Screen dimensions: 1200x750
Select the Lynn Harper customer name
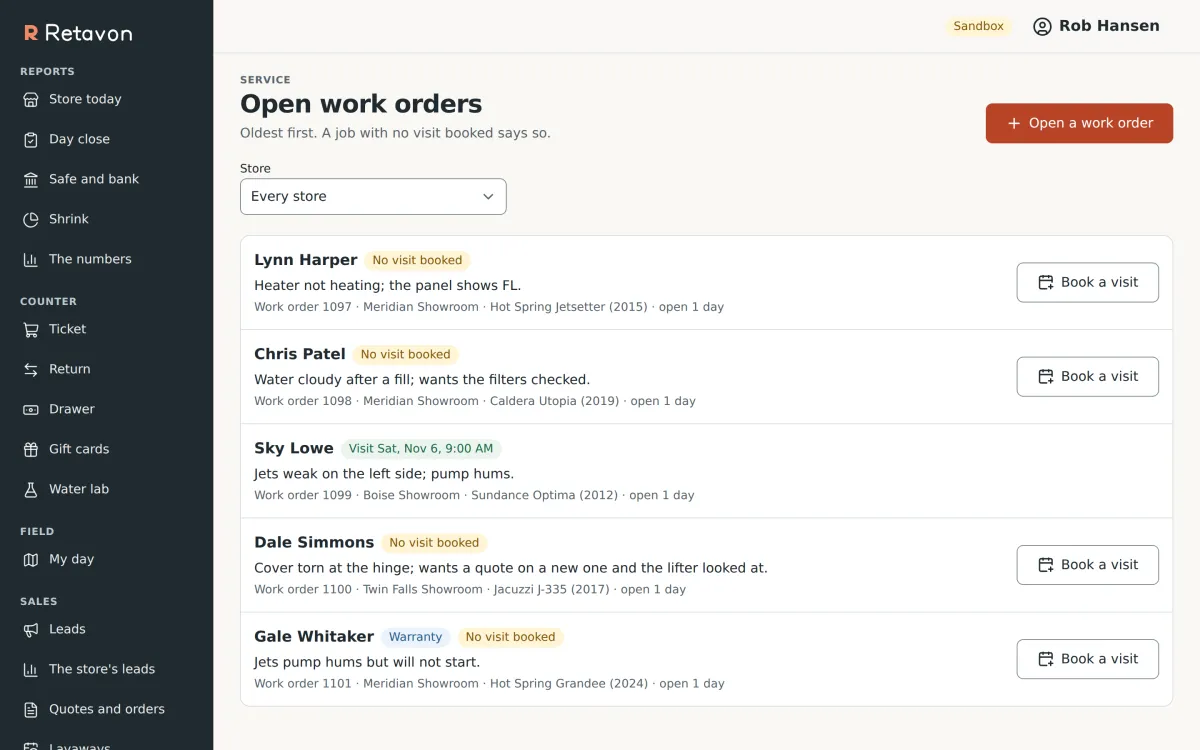pos(305,260)
